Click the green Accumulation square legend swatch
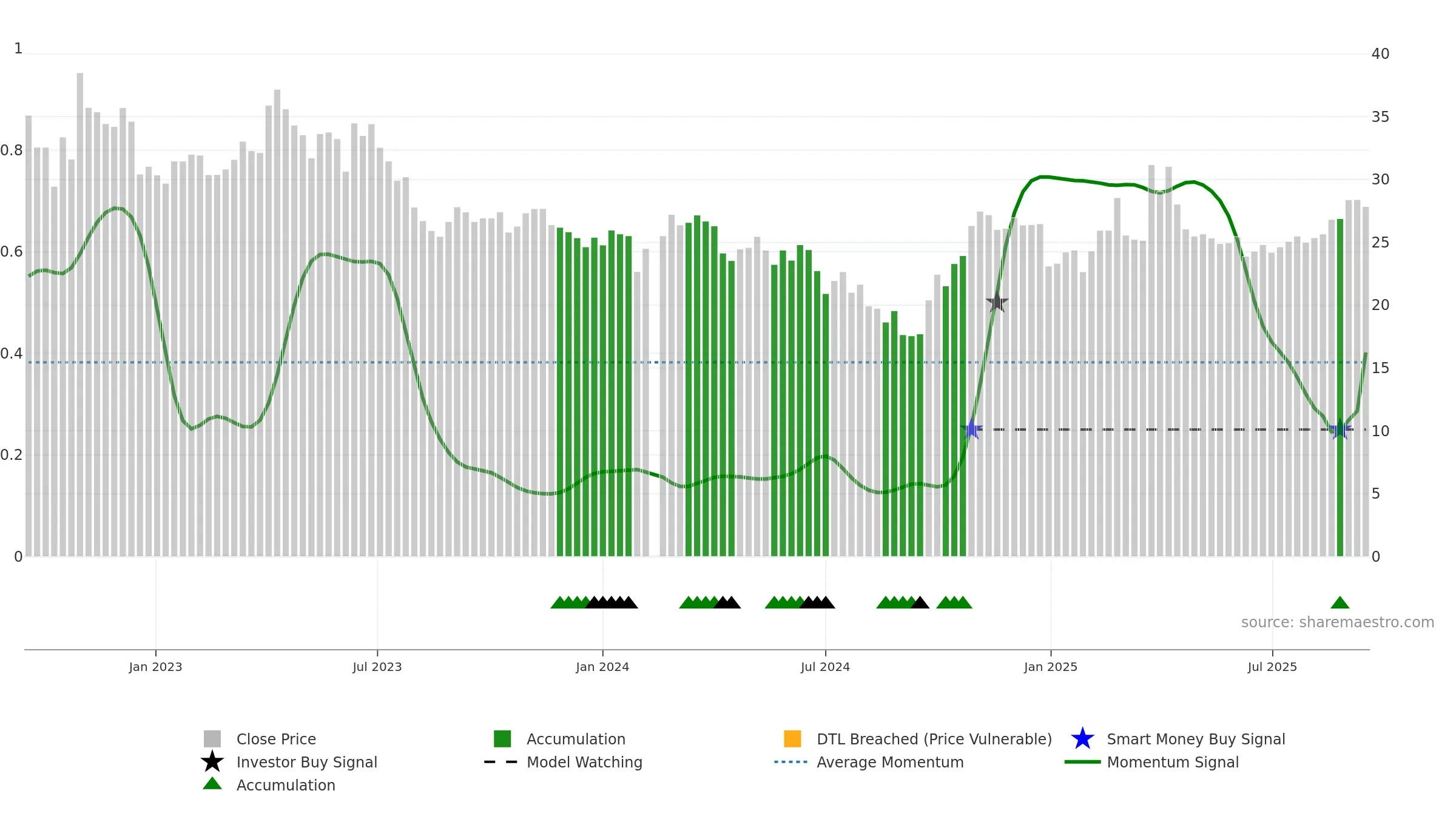 click(x=502, y=739)
